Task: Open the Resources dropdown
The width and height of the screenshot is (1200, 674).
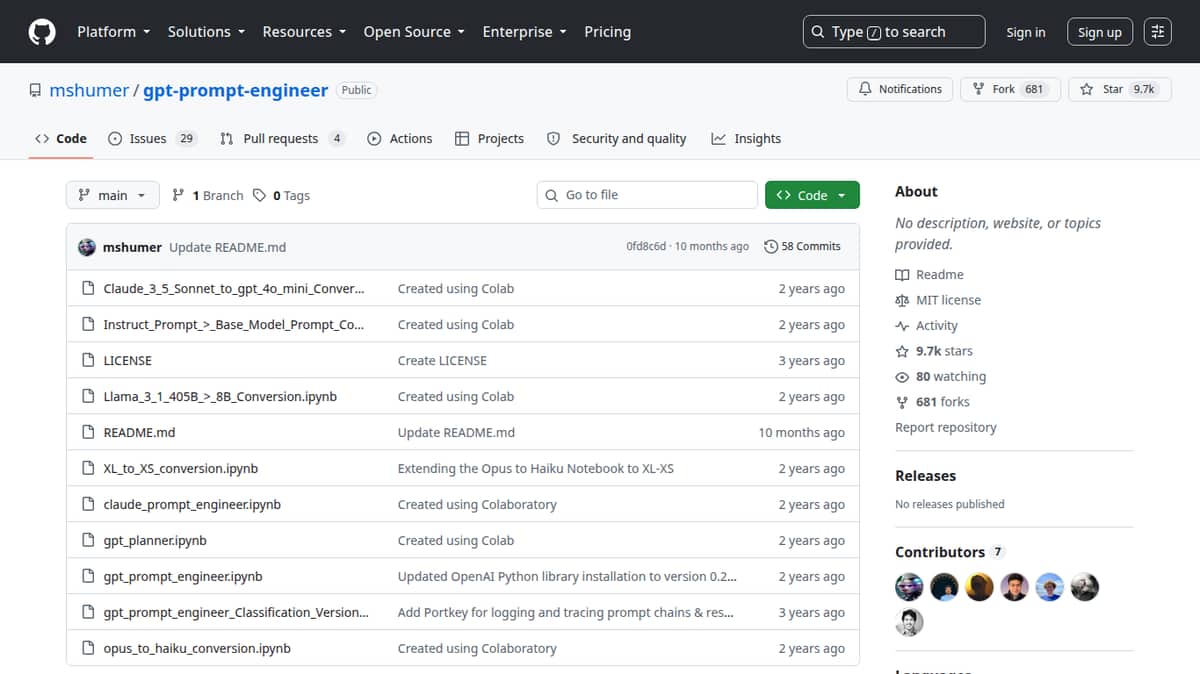Action: click(x=304, y=32)
